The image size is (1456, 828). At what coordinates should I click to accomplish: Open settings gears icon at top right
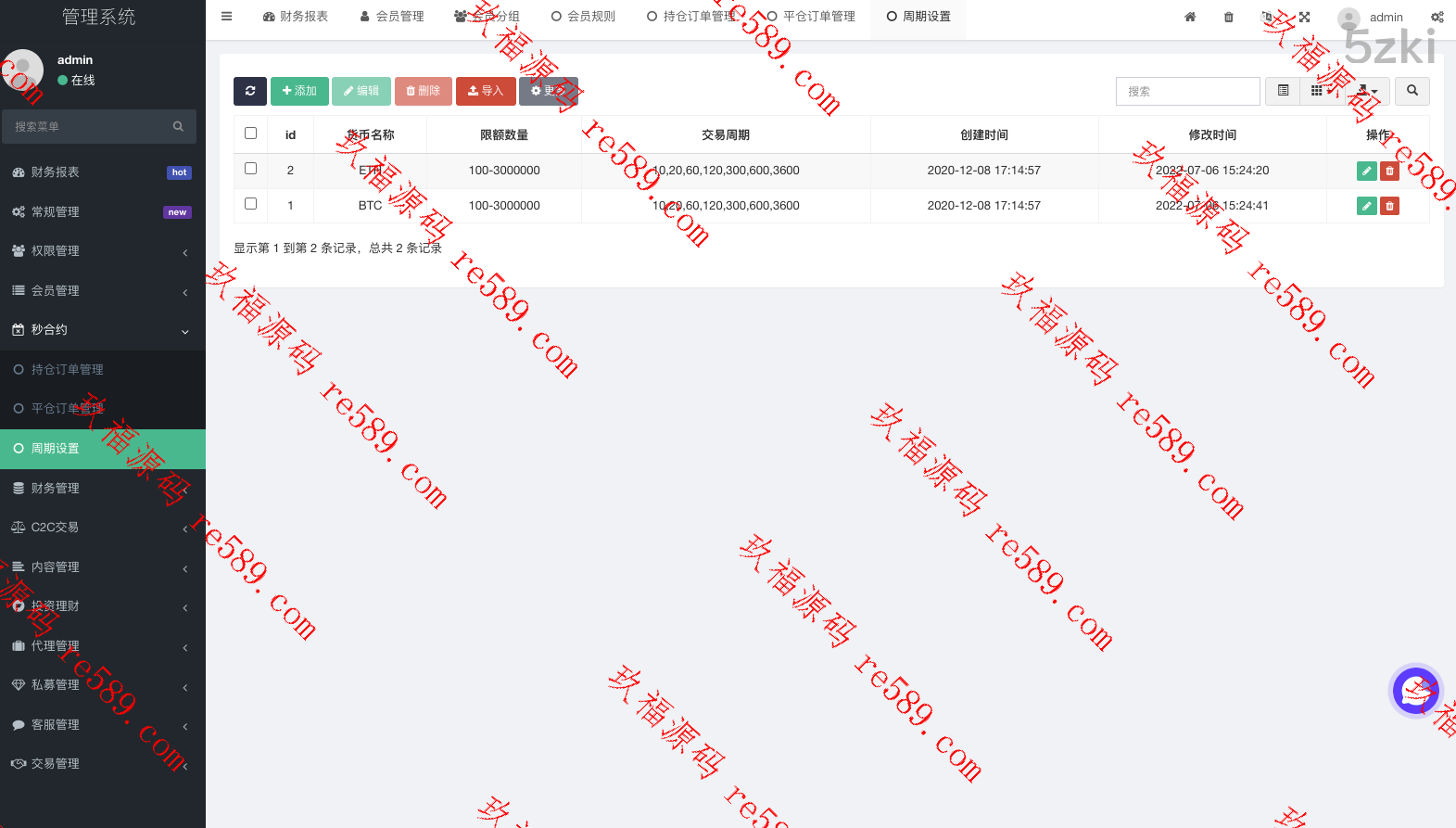click(1437, 17)
